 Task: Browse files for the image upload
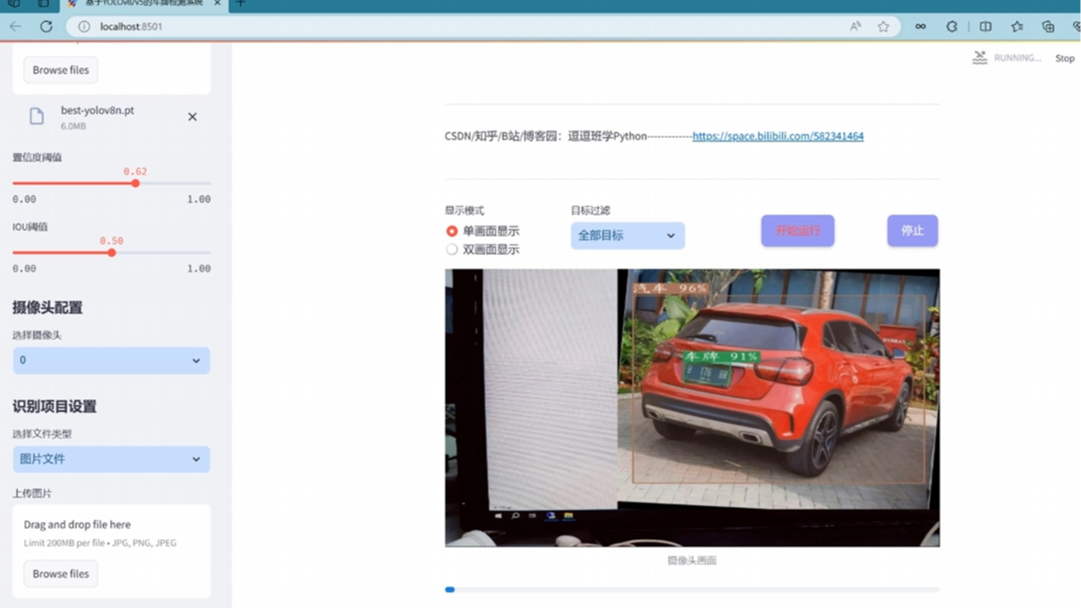[61, 574]
